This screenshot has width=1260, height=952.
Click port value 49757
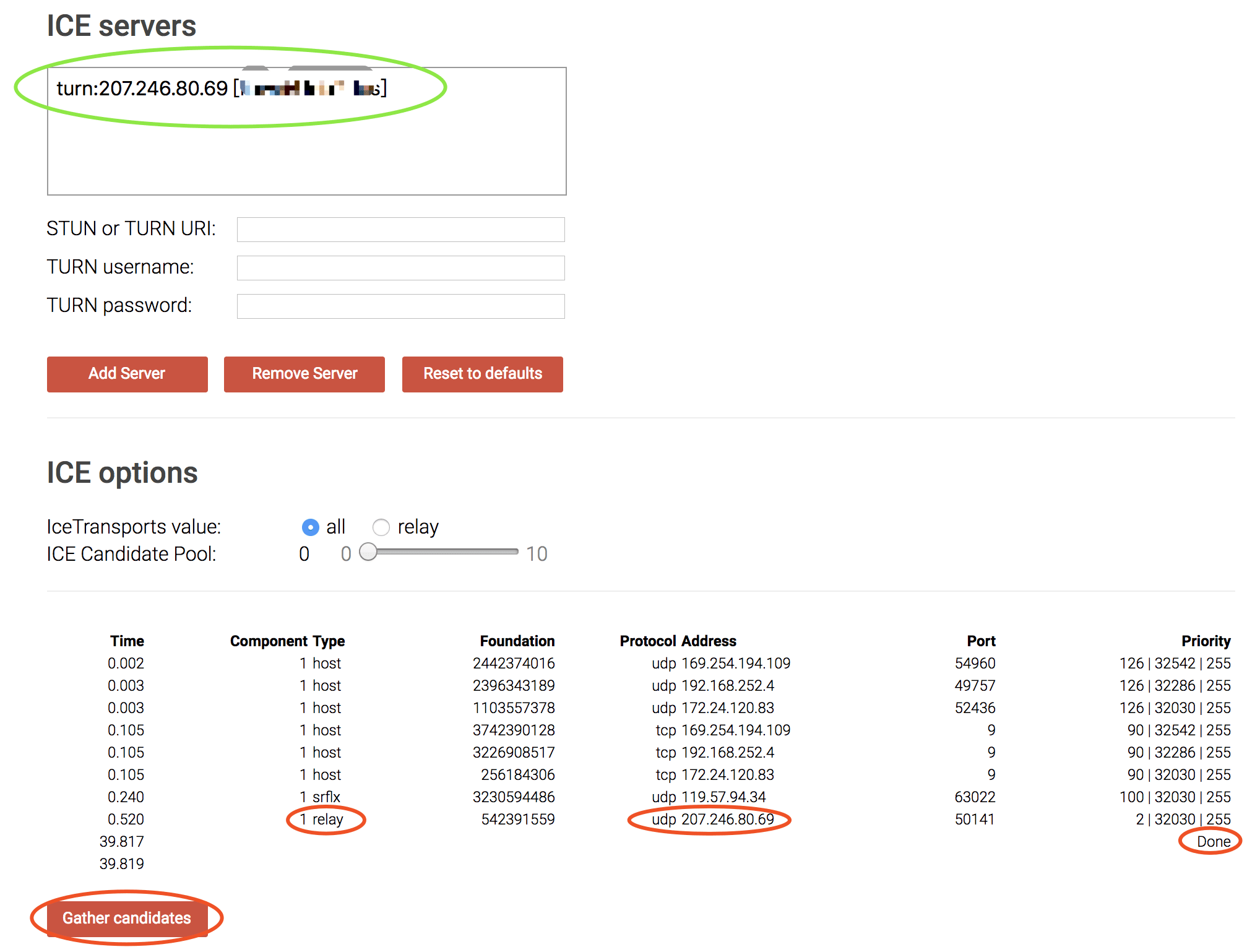point(975,686)
